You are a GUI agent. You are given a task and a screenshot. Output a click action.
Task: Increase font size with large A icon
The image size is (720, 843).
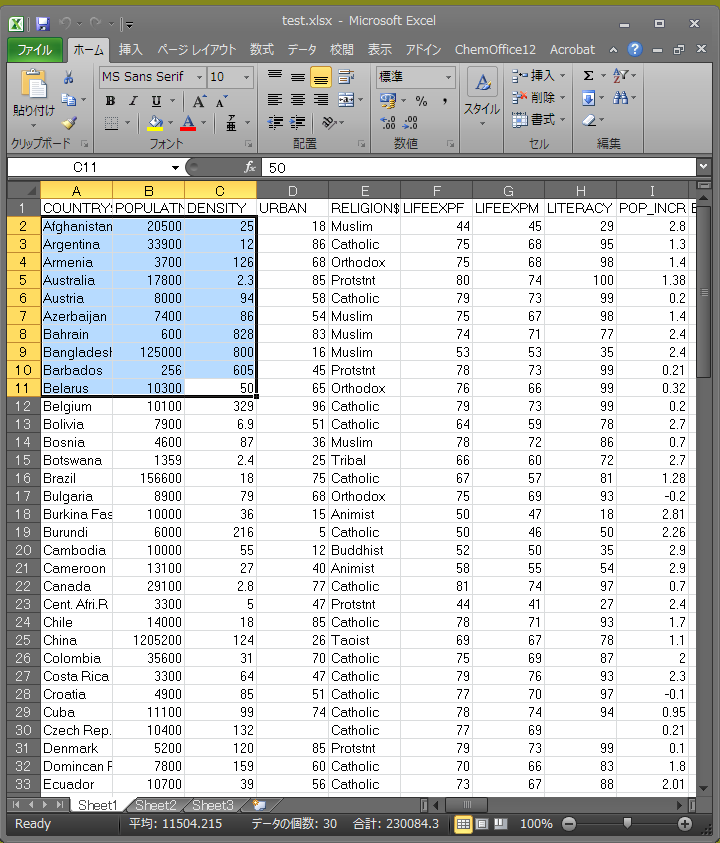pyautogui.click(x=198, y=101)
